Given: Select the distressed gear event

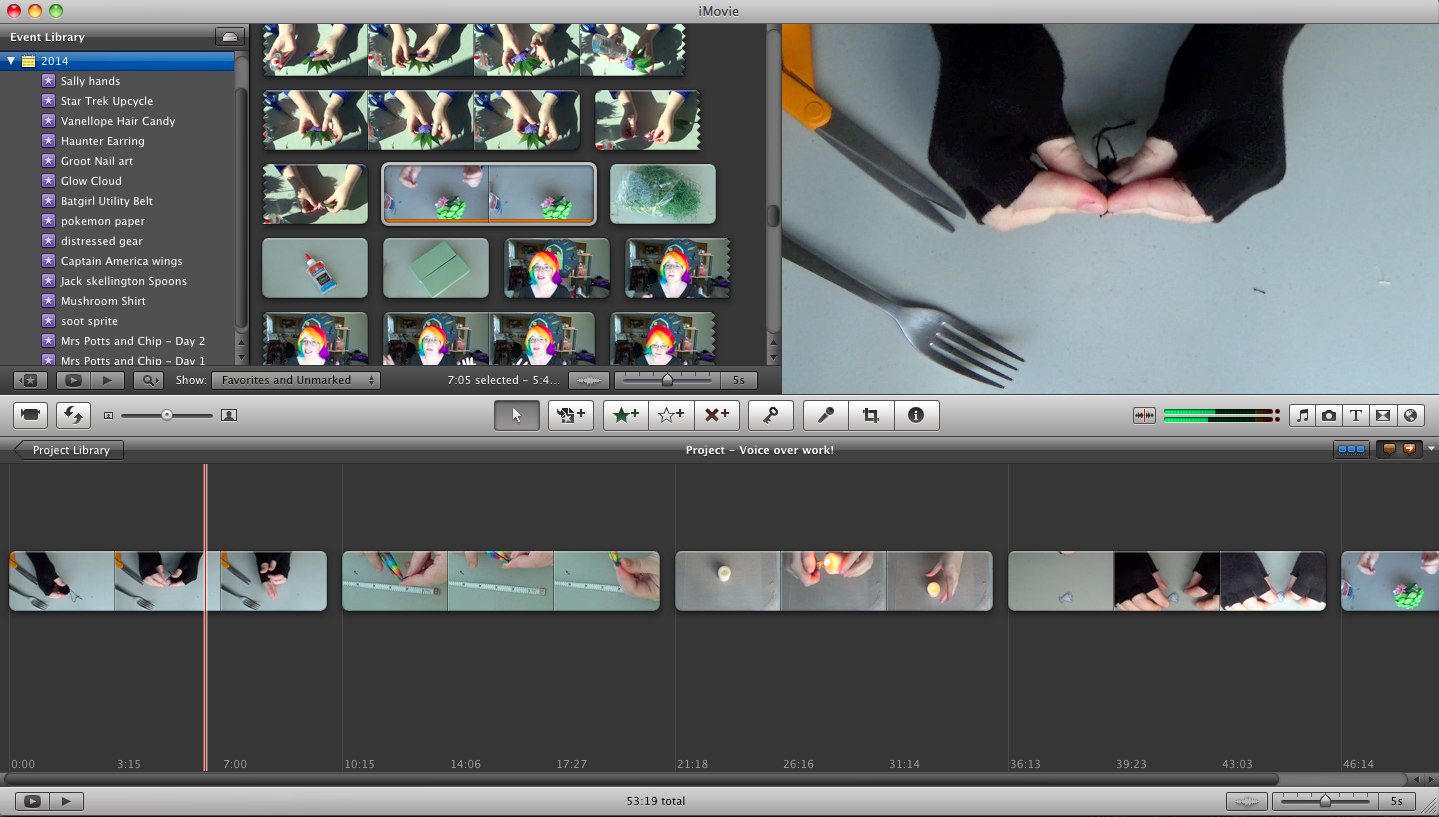Looking at the screenshot, I should pos(102,241).
